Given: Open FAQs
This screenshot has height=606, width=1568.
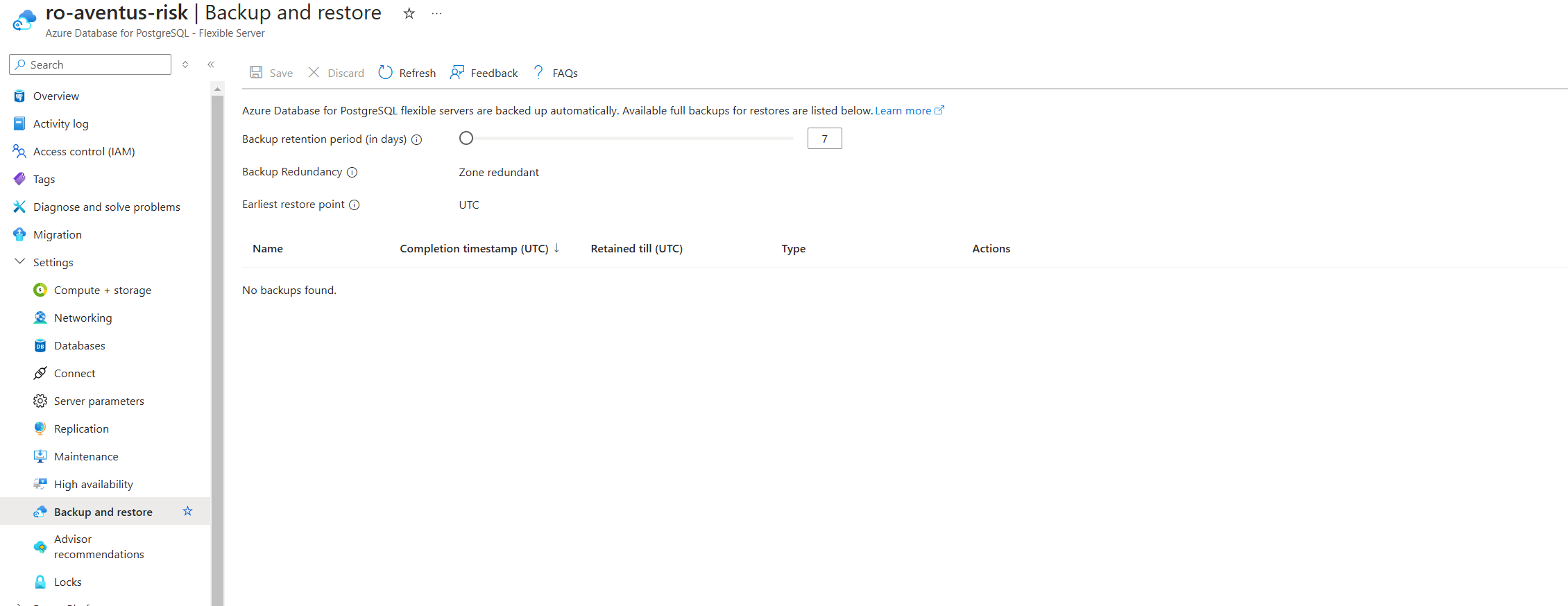Looking at the screenshot, I should coord(555,73).
